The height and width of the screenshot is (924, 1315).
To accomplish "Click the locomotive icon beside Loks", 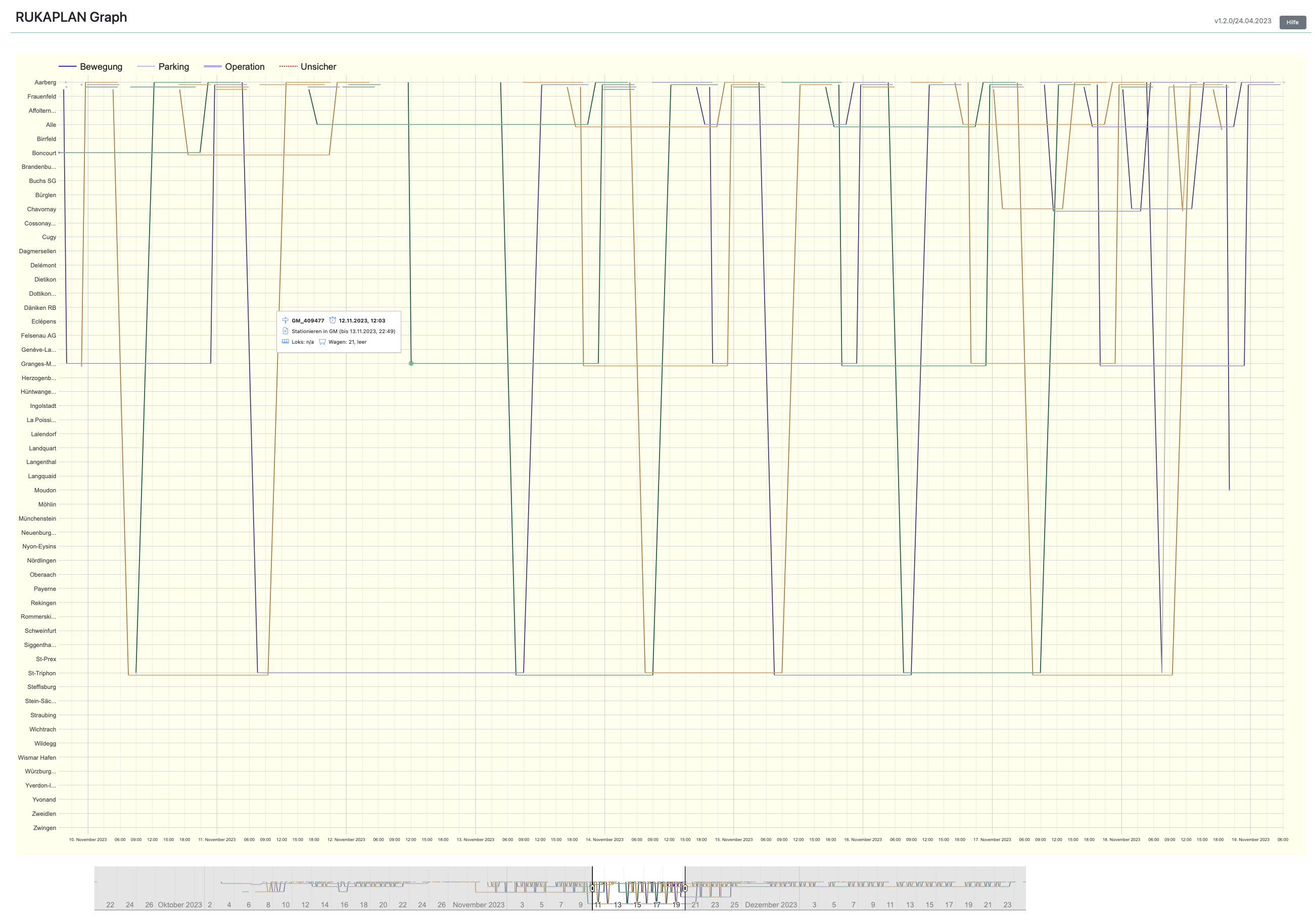I will point(285,341).
